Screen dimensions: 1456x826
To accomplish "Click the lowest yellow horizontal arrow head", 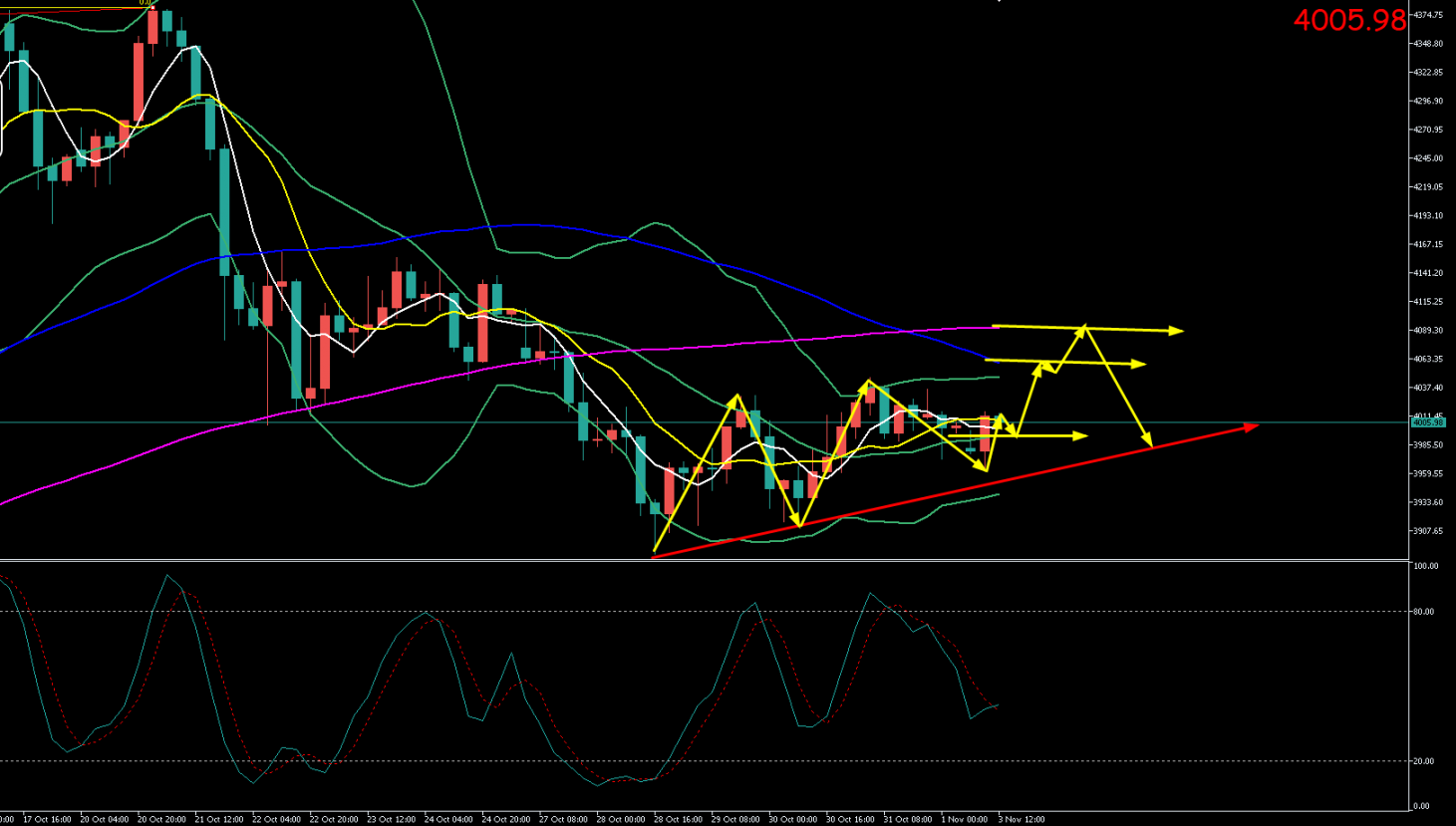I will tap(1082, 435).
